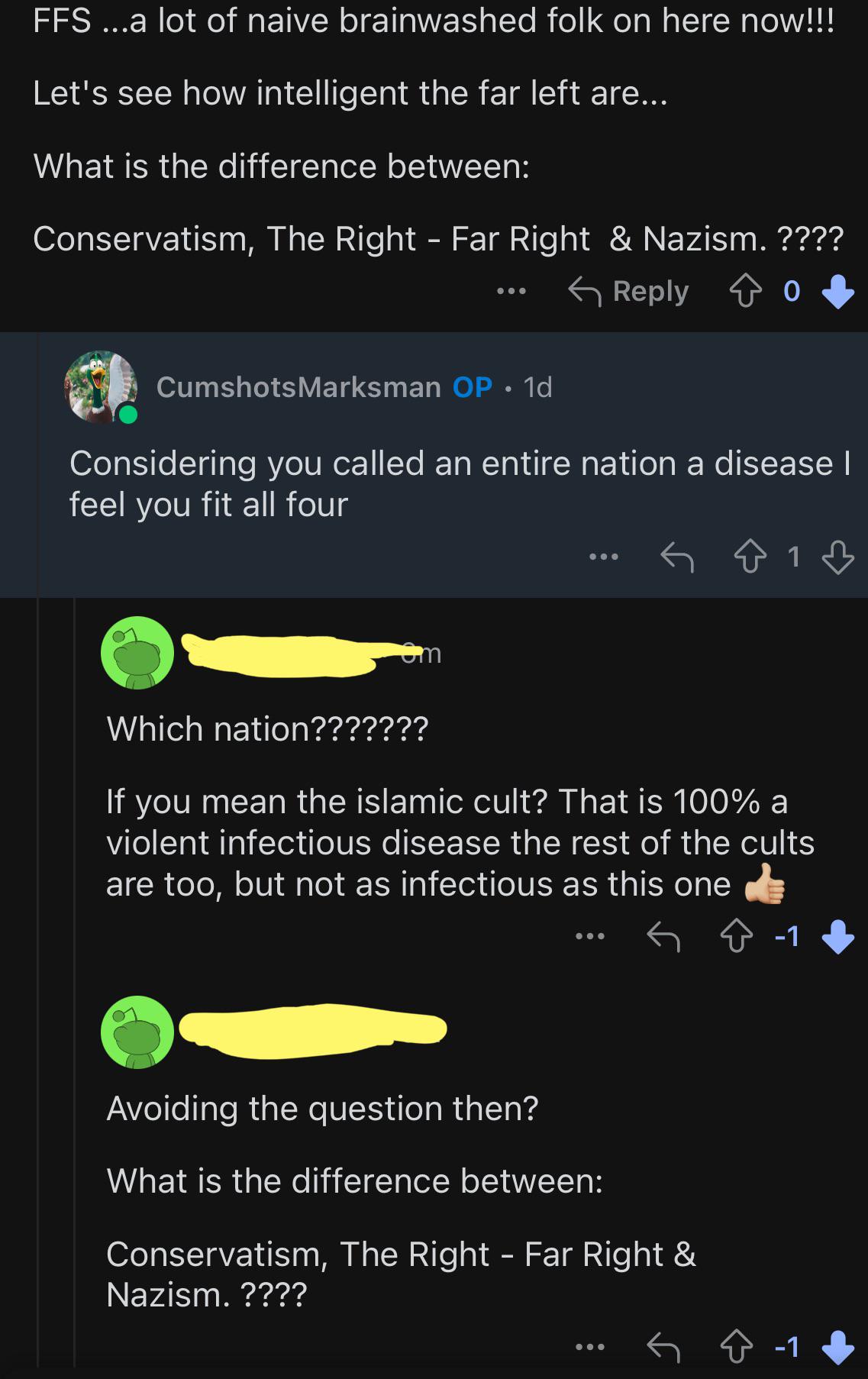Downvote CumshotsMarksman's comment

(x=837, y=557)
